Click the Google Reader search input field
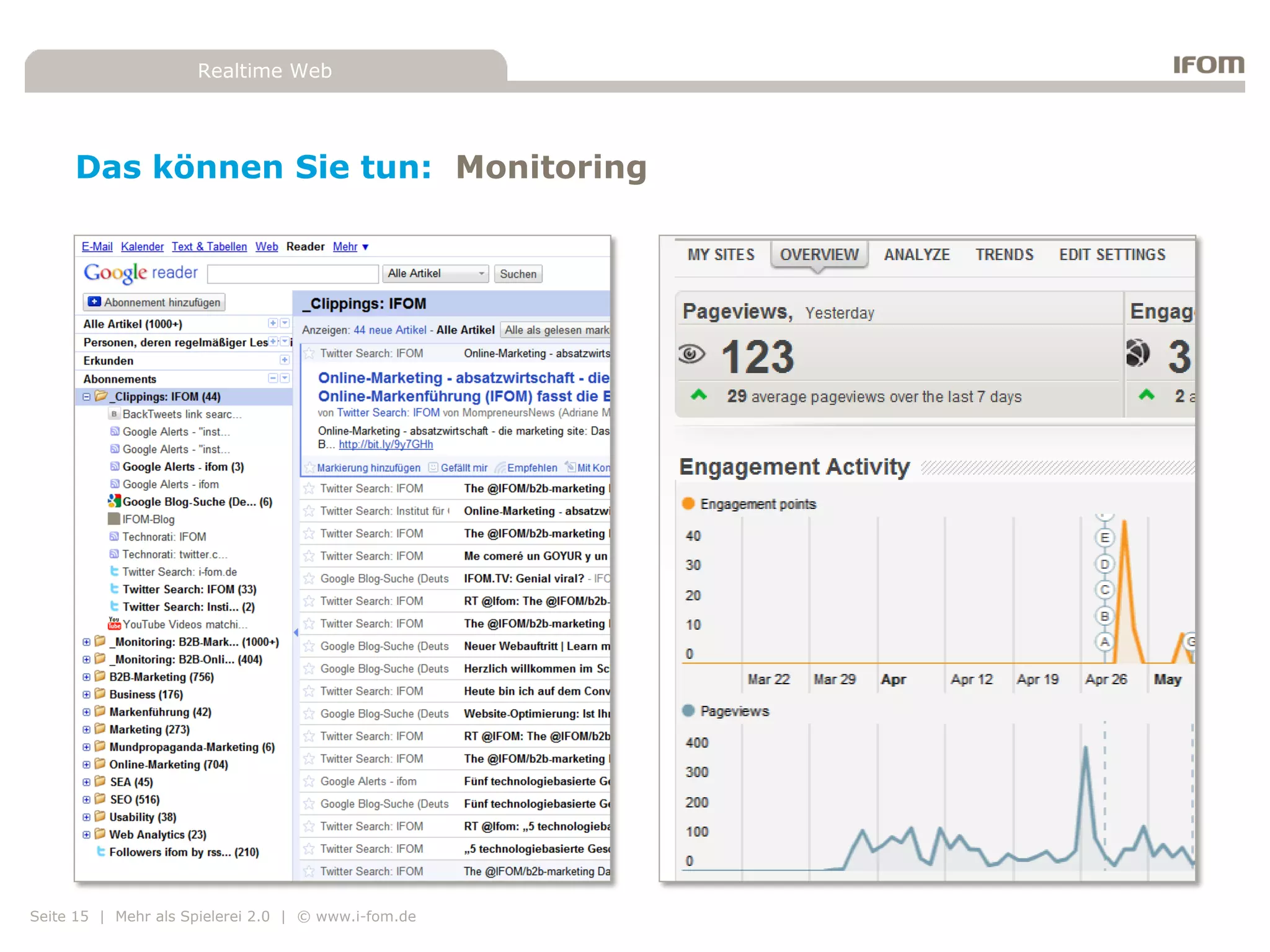 click(x=293, y=274)
